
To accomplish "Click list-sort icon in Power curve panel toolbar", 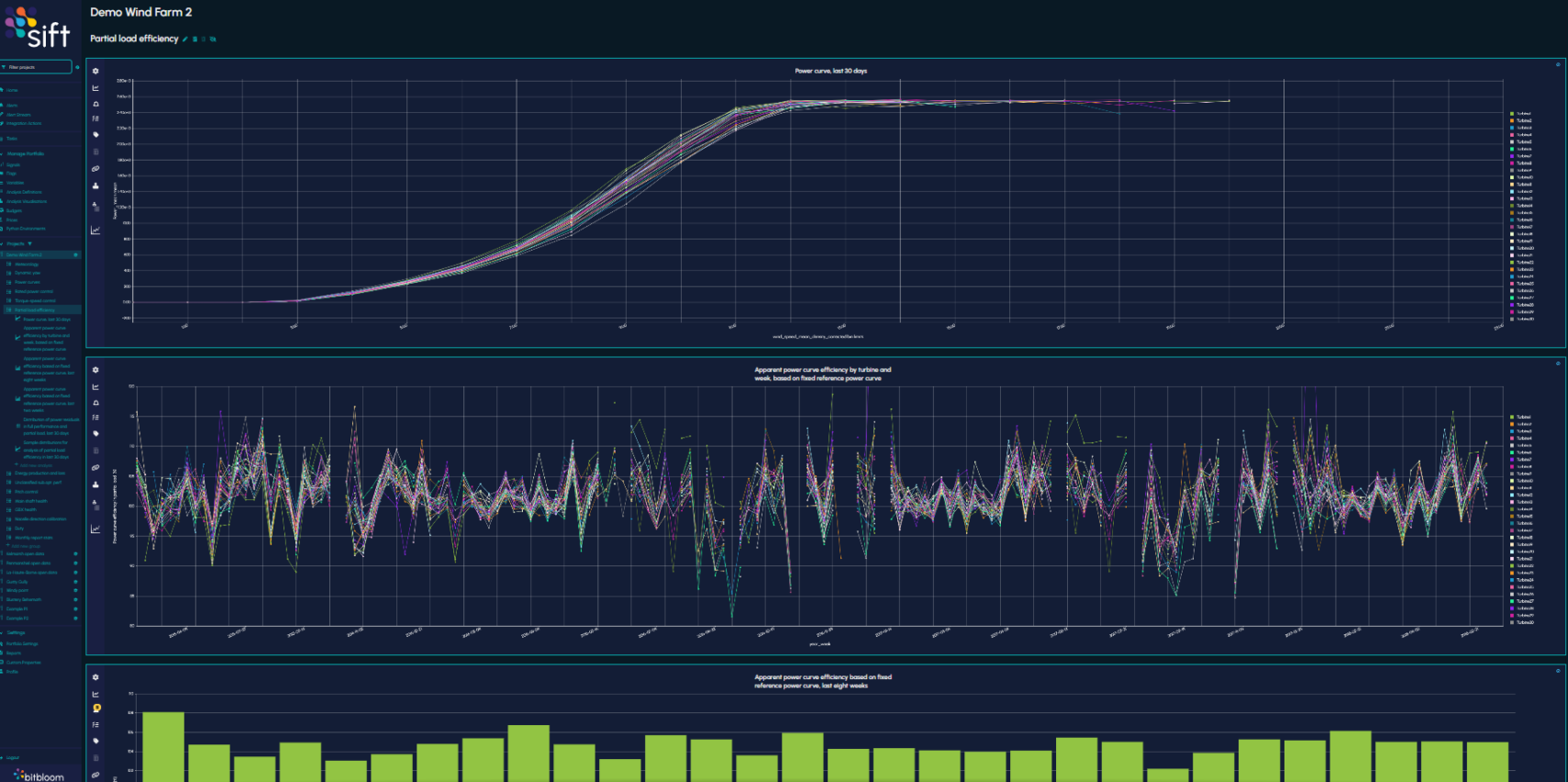I will pos(95,118).
